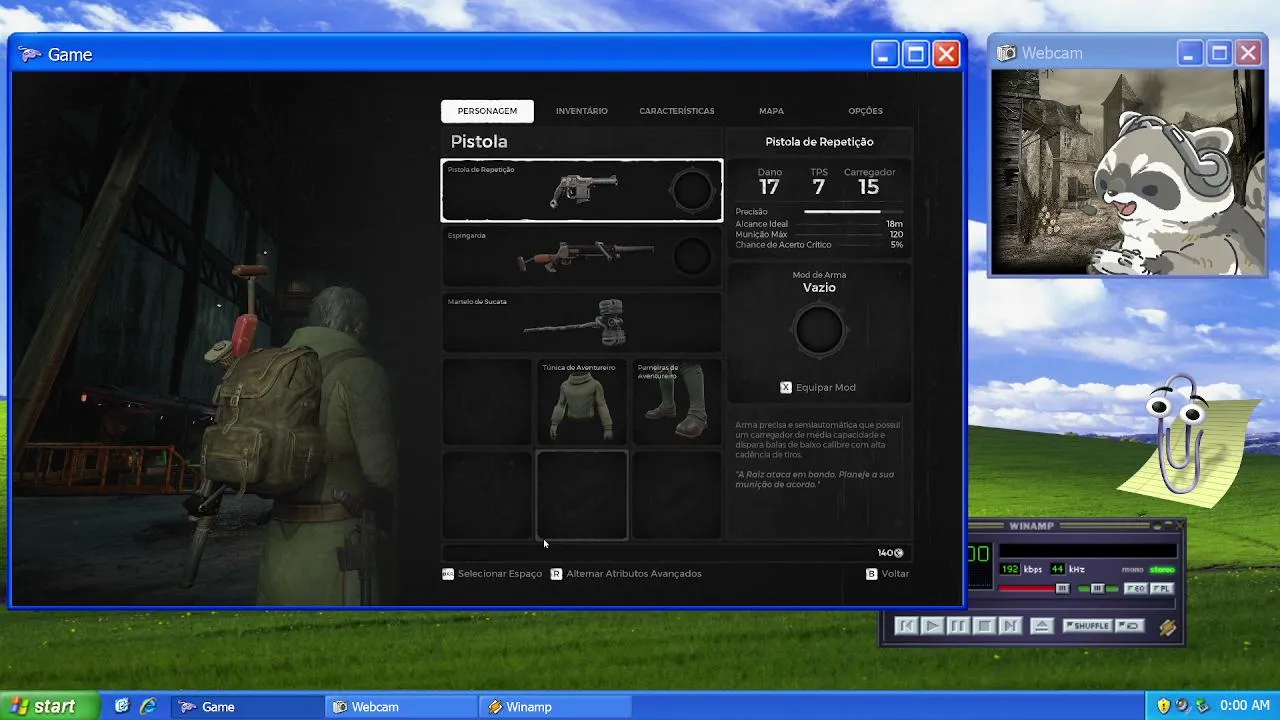The width and height of the screenshot is (1280, 720).
Task: Choose the Perneiras de Aventureiro armor slot
Action: tap(677, 402)
